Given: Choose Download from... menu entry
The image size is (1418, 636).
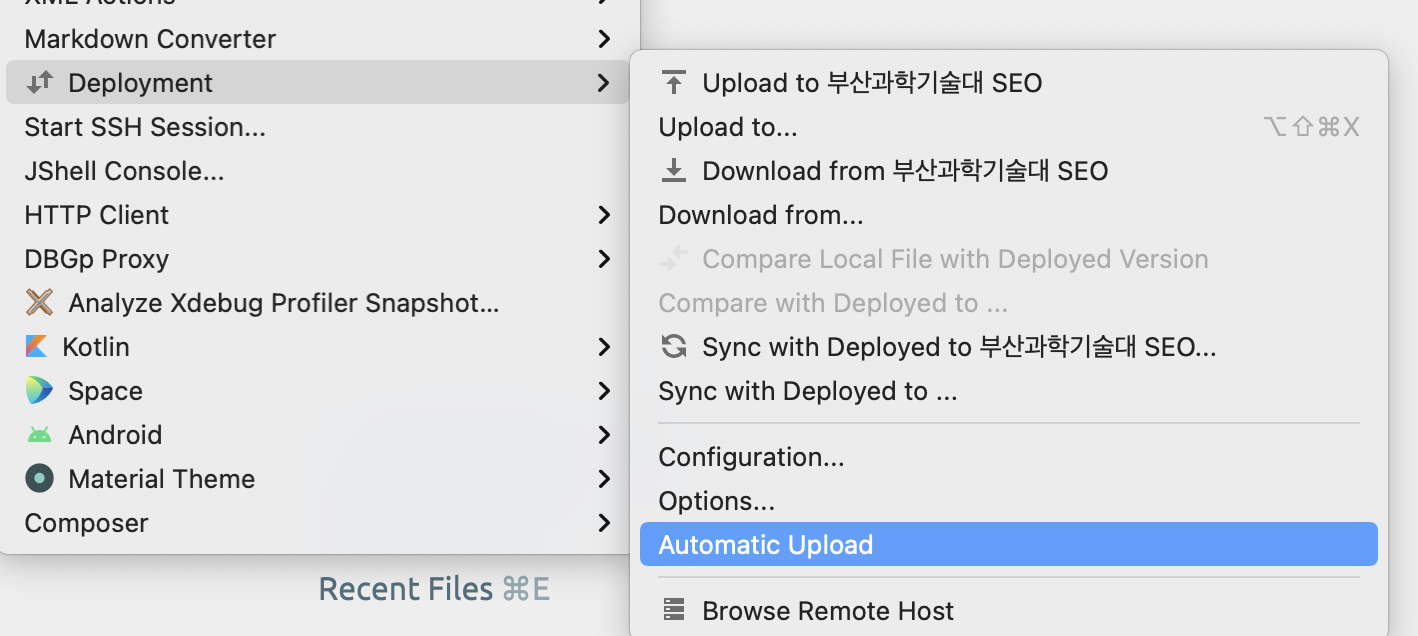Looking at the screenshot, I should click(x=1009, y=215).
